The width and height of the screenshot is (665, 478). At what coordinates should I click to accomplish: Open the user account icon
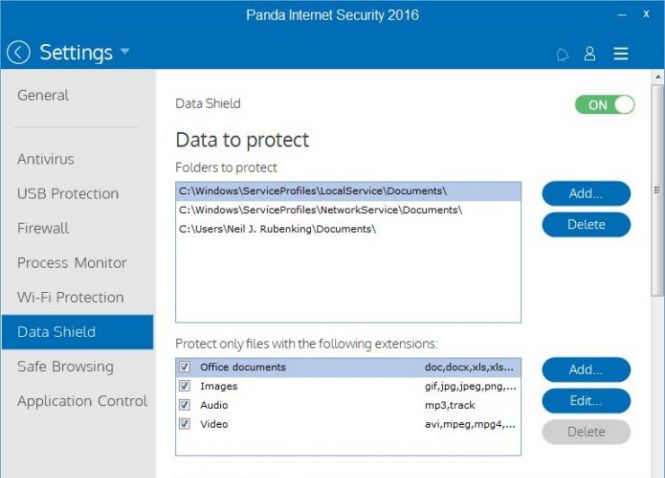590,54
